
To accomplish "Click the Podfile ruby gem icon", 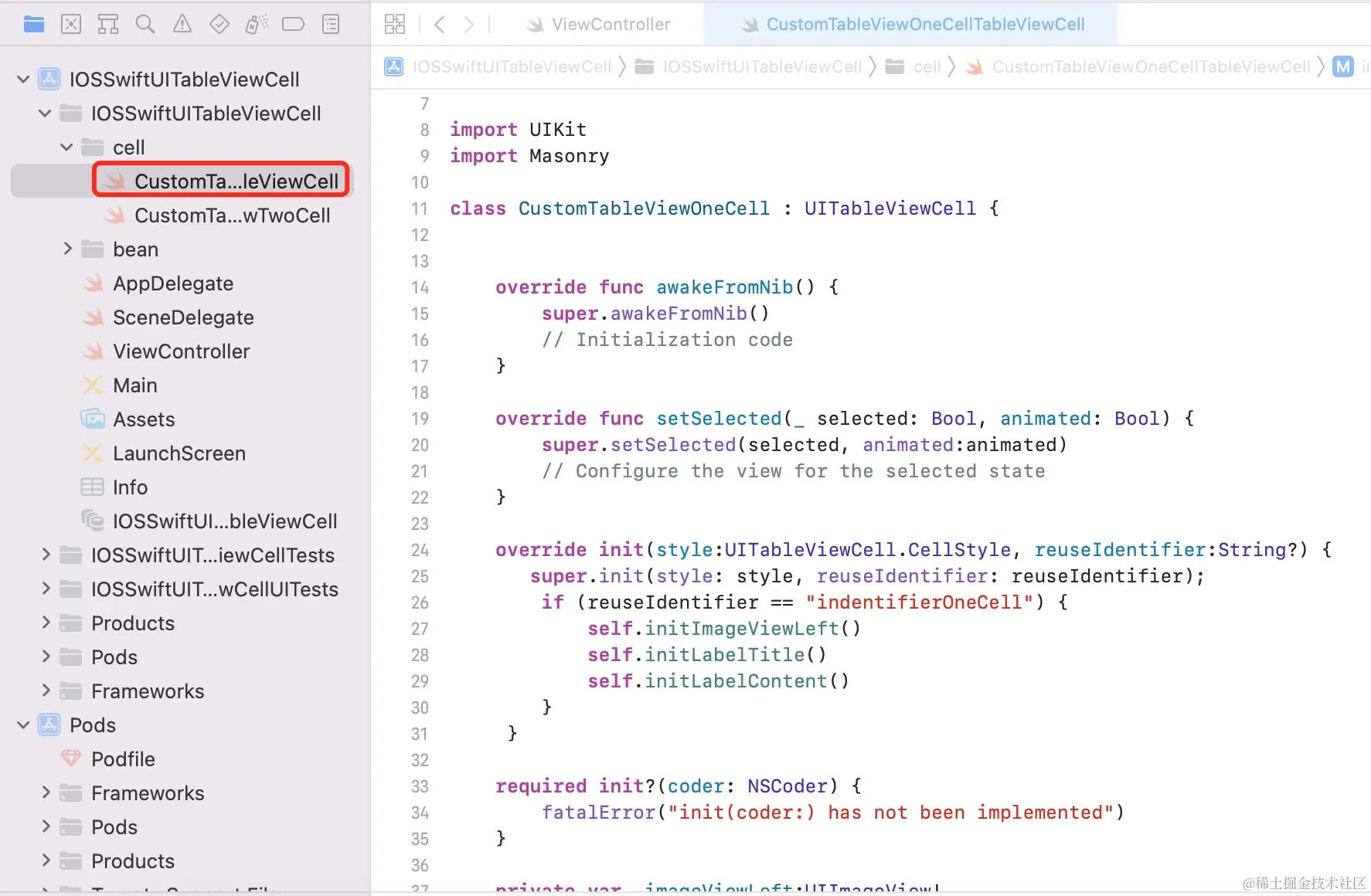I will point(71,759).
